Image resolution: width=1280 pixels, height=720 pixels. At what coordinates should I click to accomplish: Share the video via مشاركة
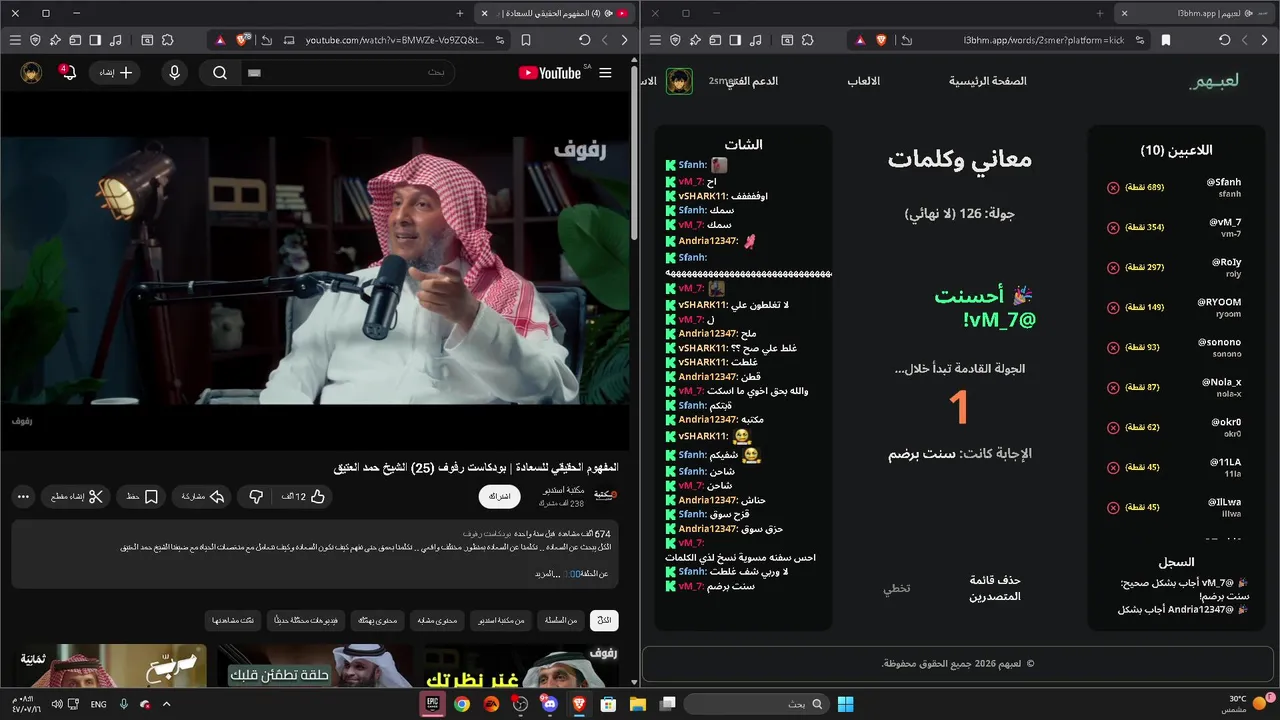pos(202,496)
